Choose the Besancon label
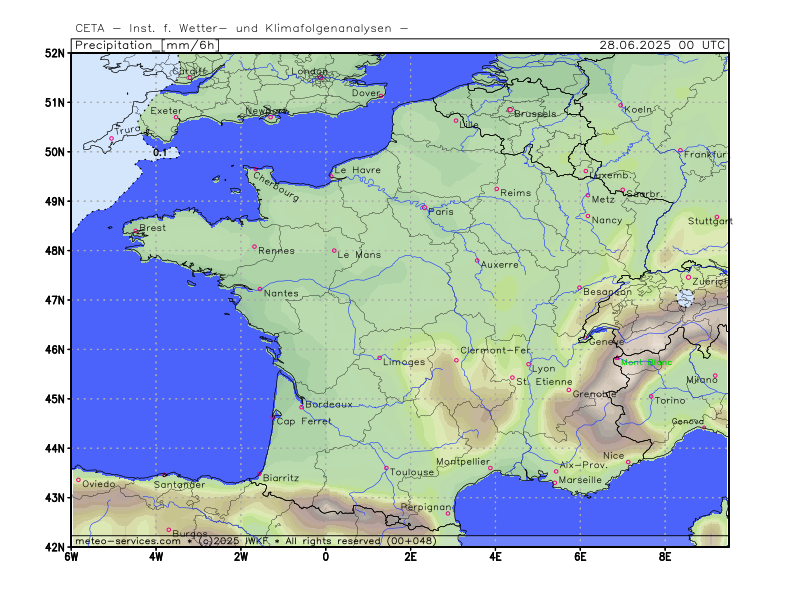800x600 pixels. 607,292
